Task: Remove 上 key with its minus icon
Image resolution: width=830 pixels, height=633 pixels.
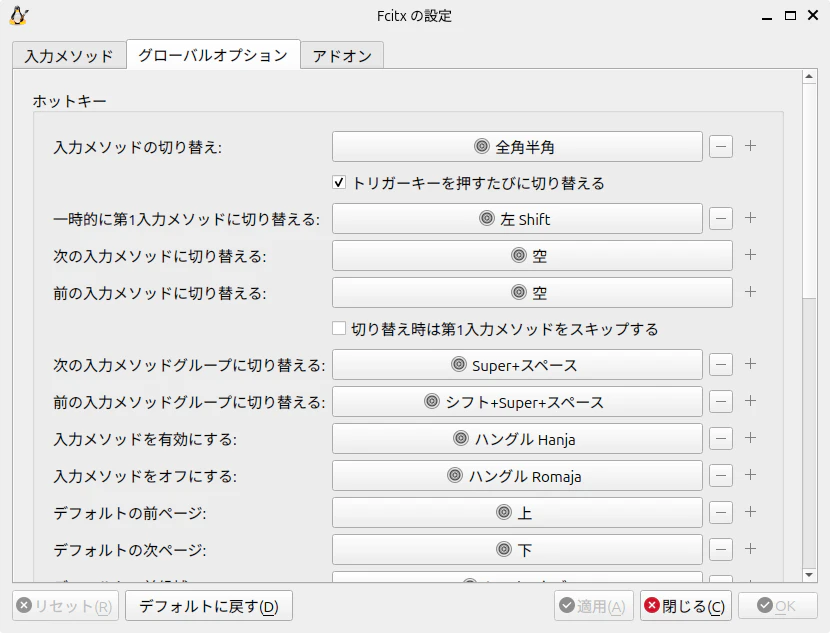Action: pyautogui.click(x=721, y=513)
